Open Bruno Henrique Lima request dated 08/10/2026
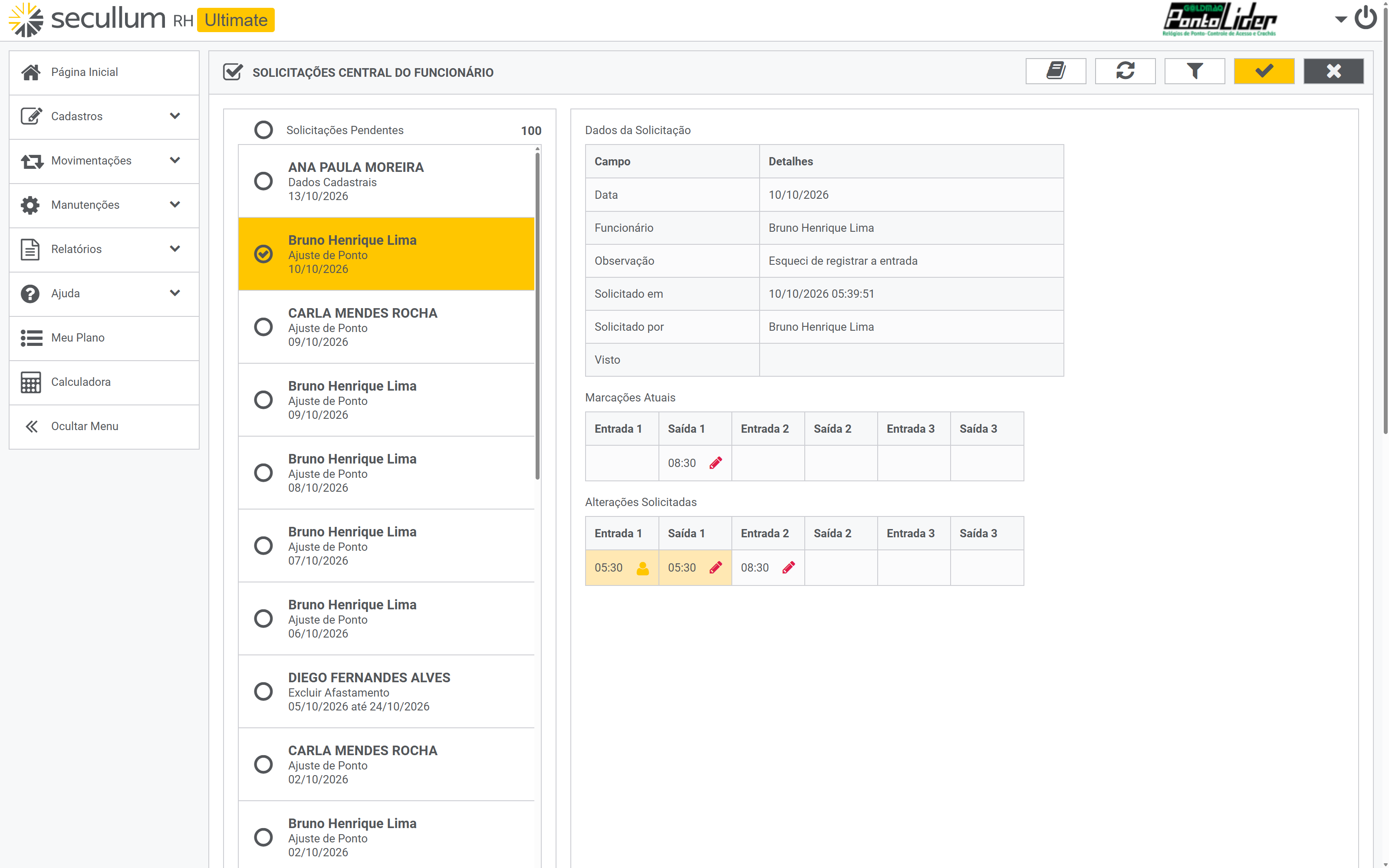 pos(386,473)
